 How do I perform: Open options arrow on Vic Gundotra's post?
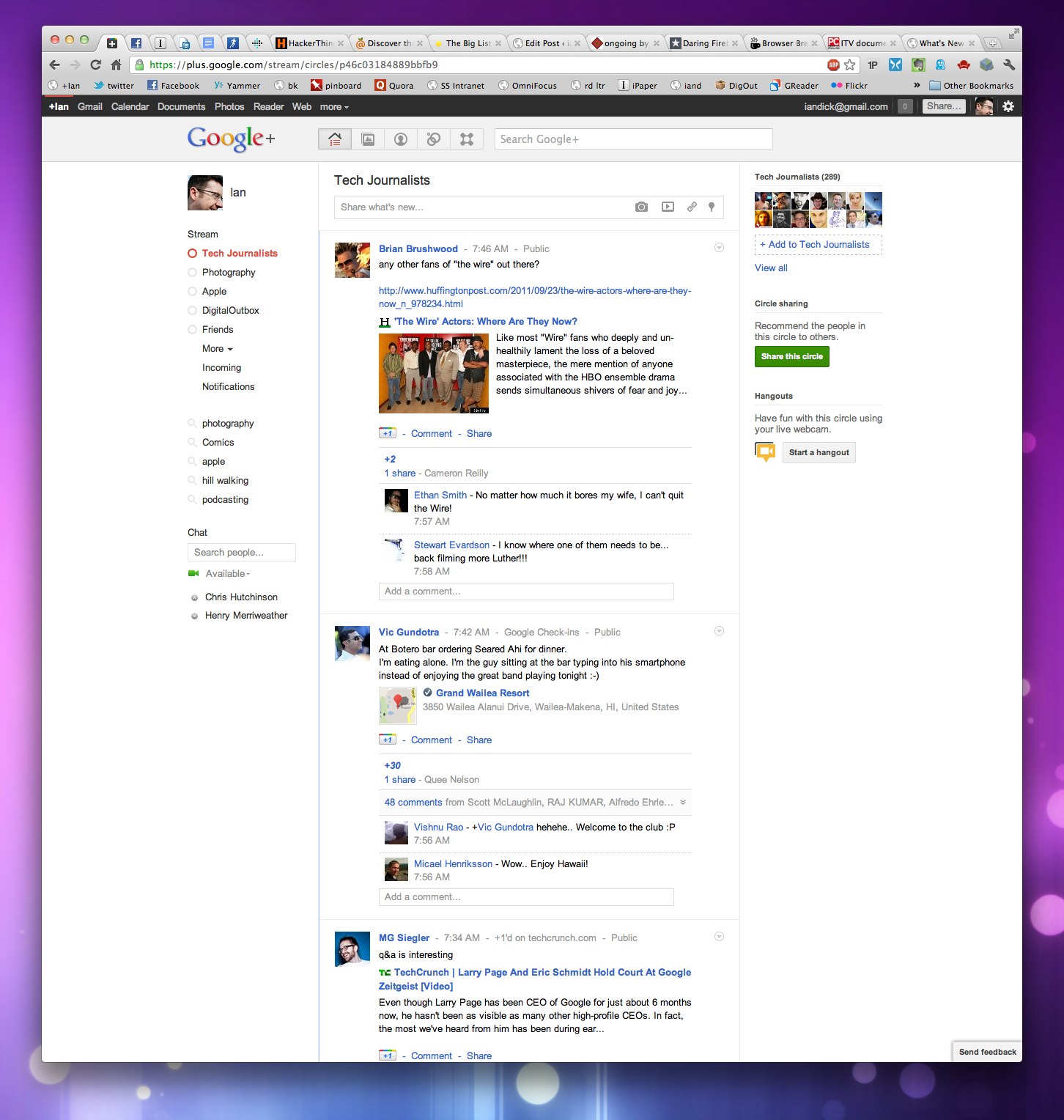coord(719,631)
